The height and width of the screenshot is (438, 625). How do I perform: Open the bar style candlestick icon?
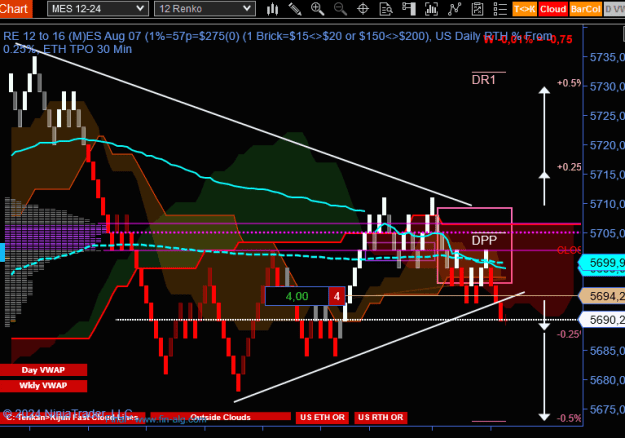coord(273,9)
